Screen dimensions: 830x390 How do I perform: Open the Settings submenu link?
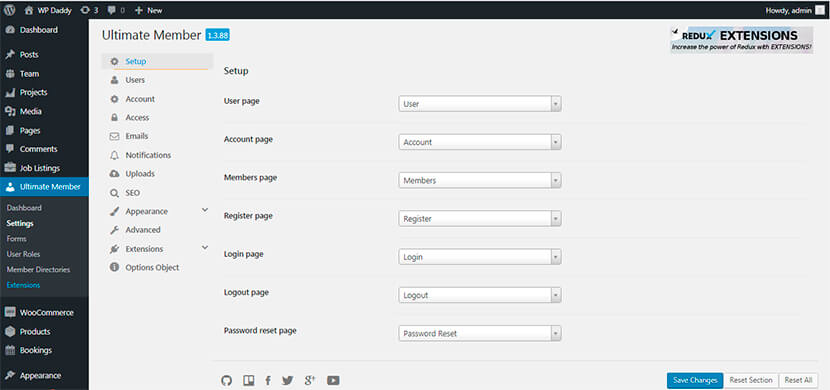pos(20,223)
